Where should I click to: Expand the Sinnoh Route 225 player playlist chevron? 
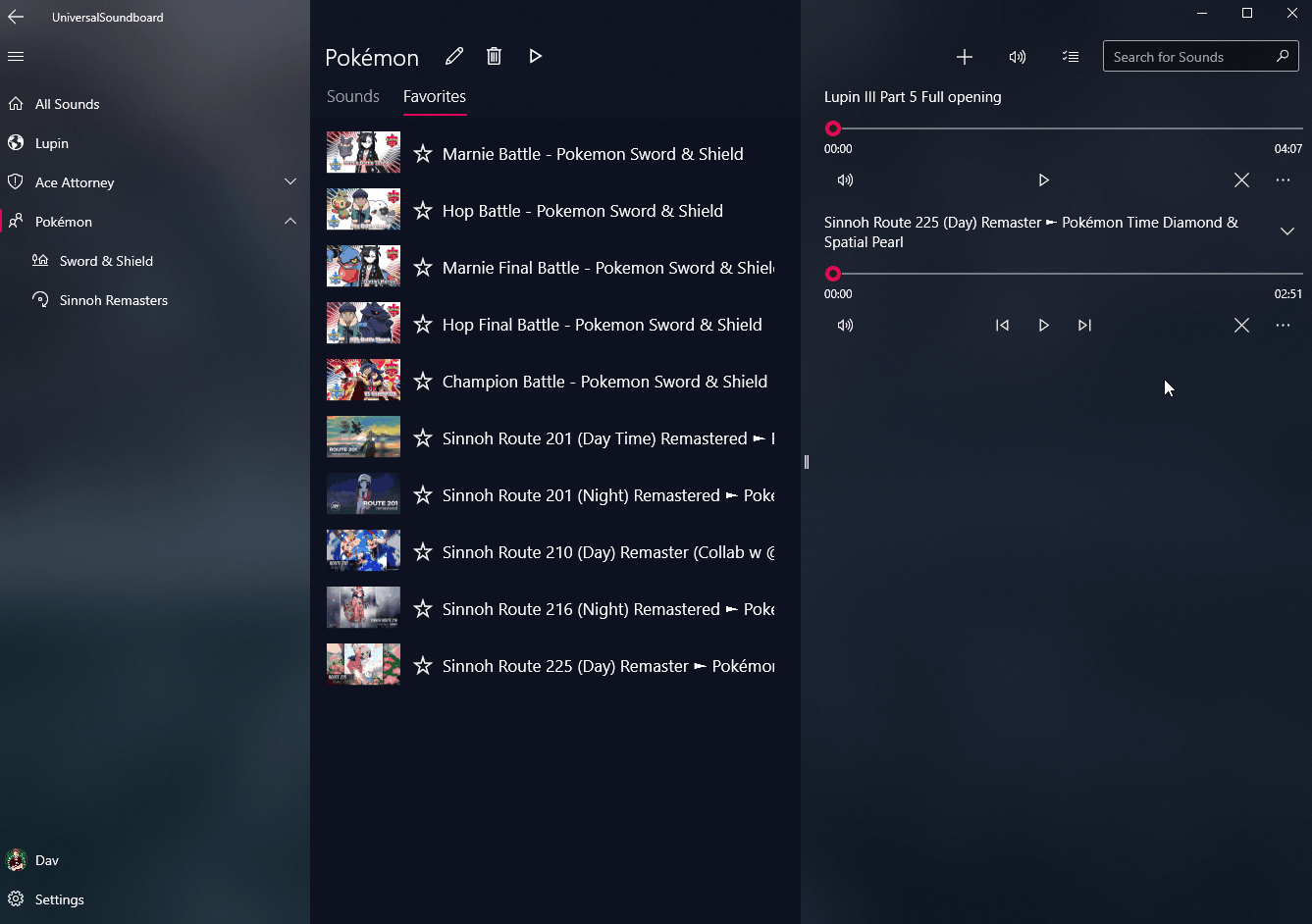point(1287,231)
